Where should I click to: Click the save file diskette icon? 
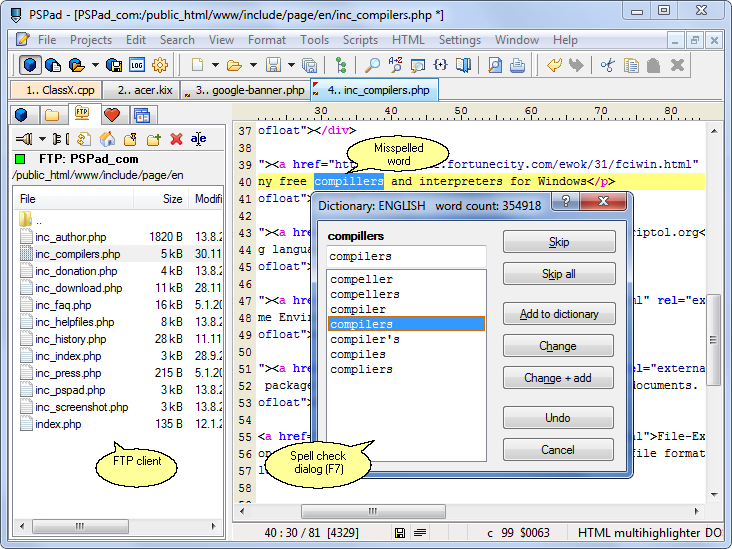click(x=273, y=65)
